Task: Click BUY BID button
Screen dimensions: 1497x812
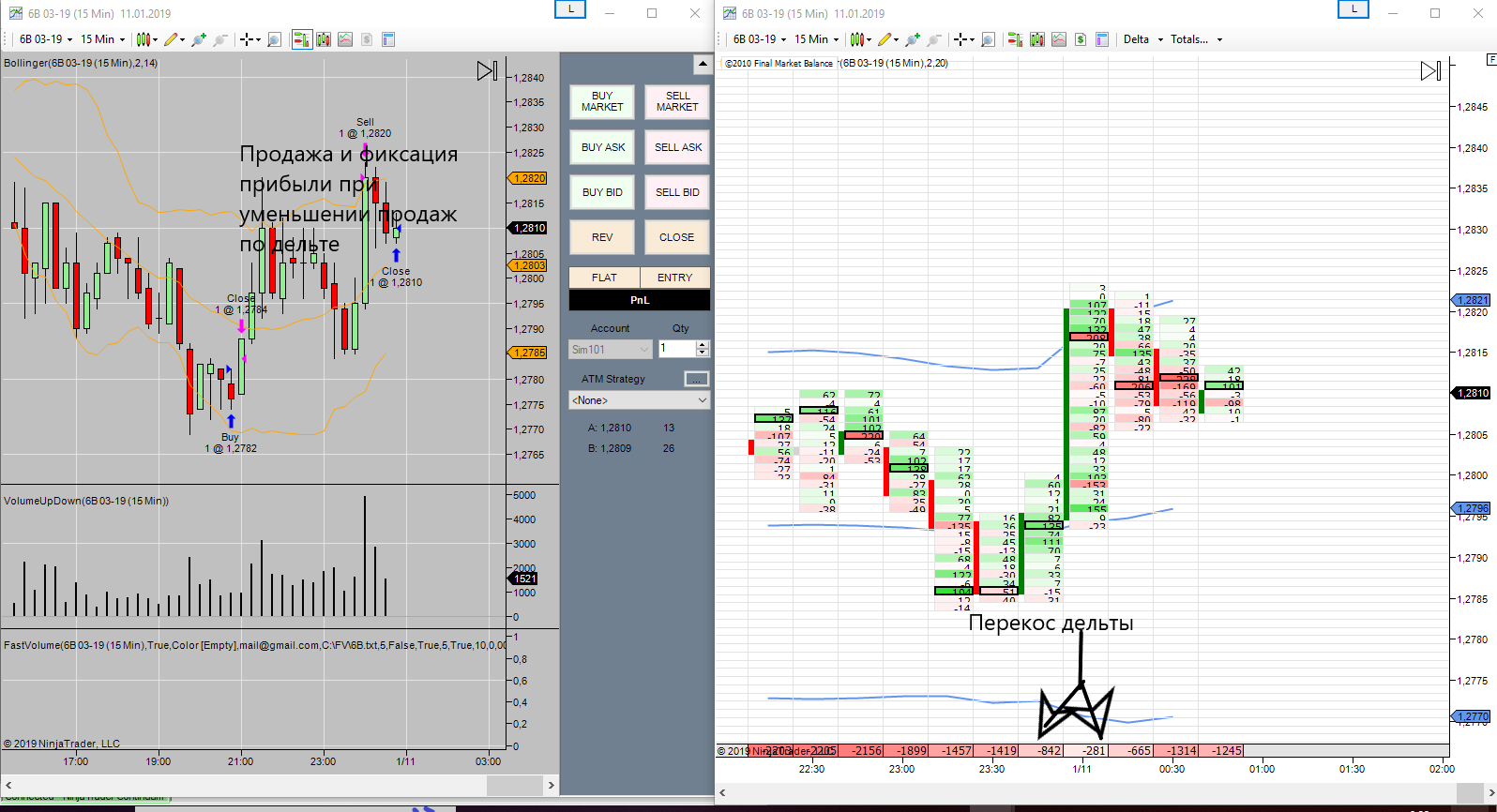Action: (602, 192)
